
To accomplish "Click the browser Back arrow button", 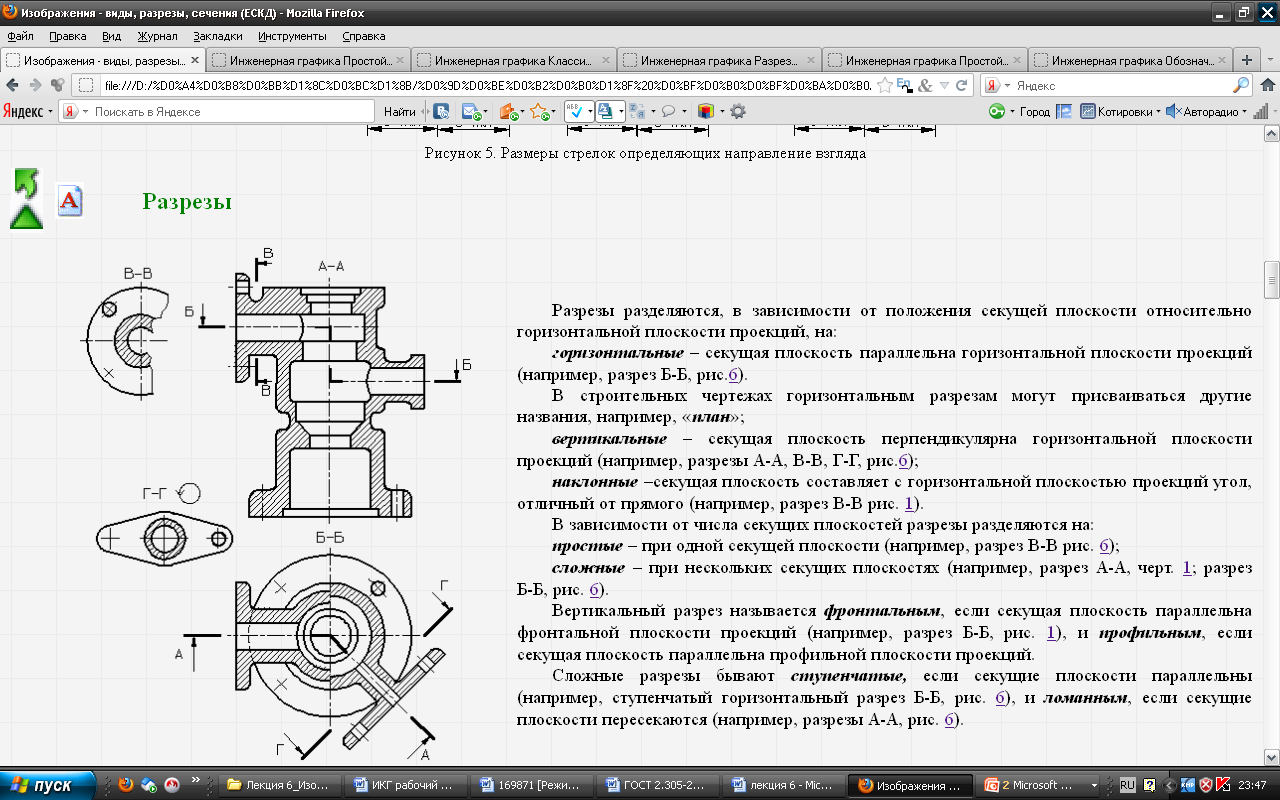I will (12, 86).
